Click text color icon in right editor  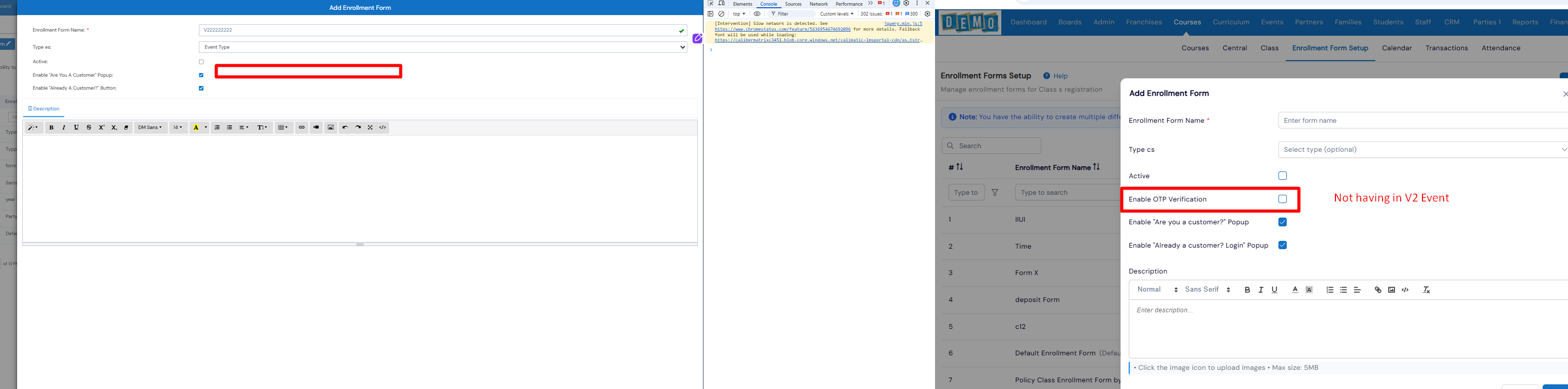1294,290
